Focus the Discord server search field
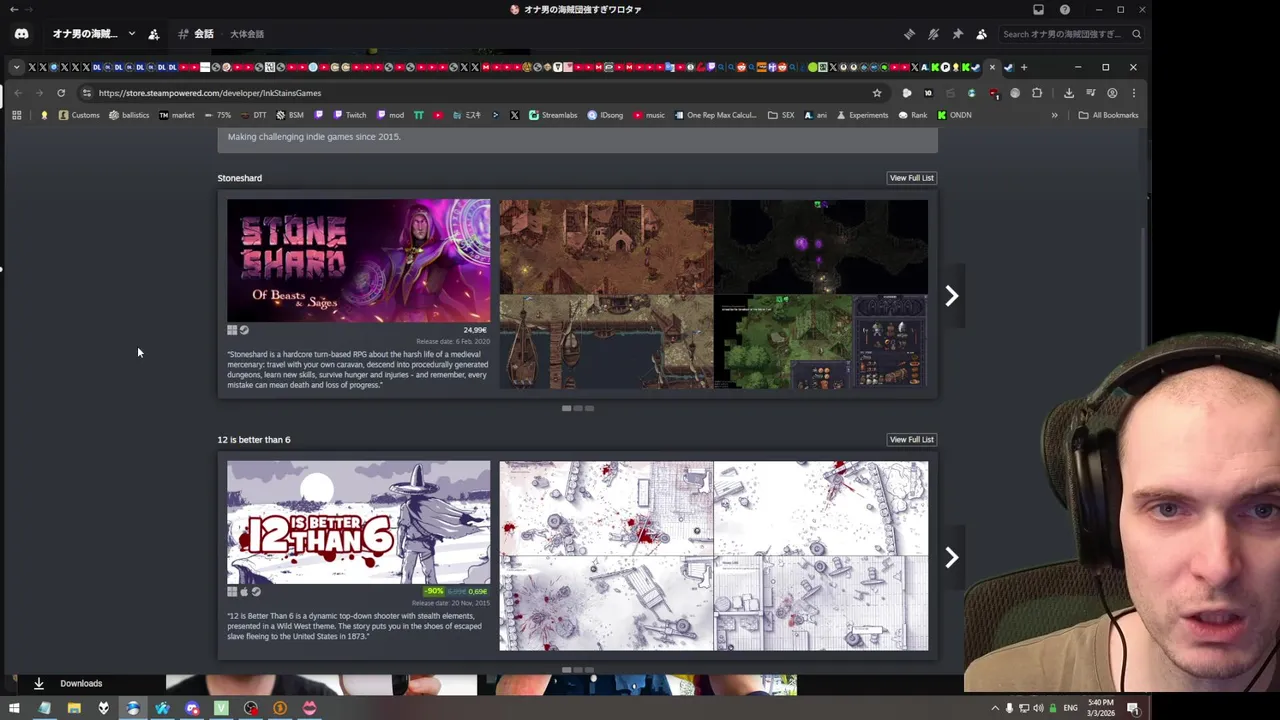The width and height of the screenshot is (1280, 720). (1072, 34)
